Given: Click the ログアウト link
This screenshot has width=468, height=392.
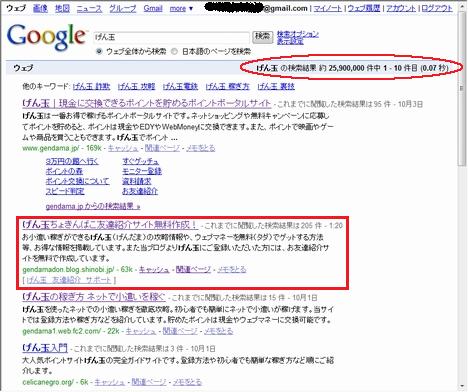Looking at the screenshot, I should point(437,8).
